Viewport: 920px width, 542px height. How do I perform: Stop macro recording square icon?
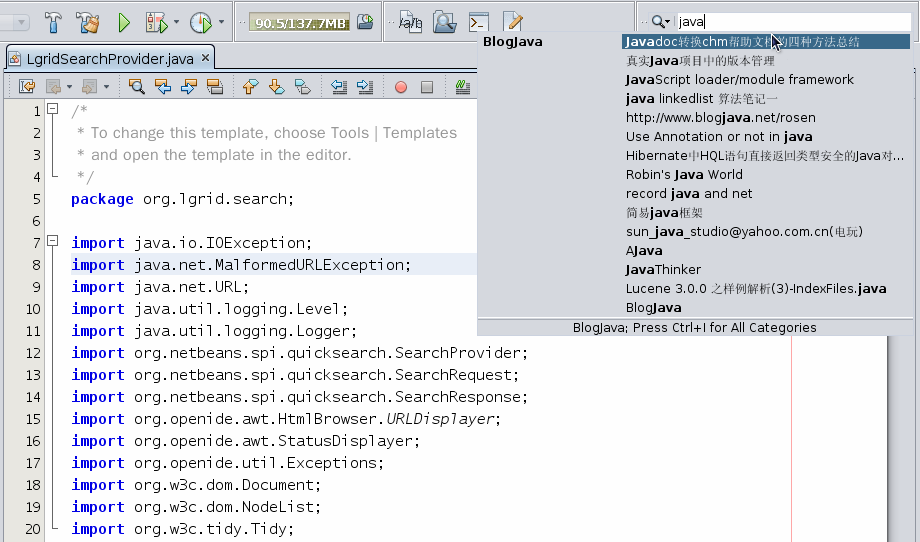tap(427, 87)
